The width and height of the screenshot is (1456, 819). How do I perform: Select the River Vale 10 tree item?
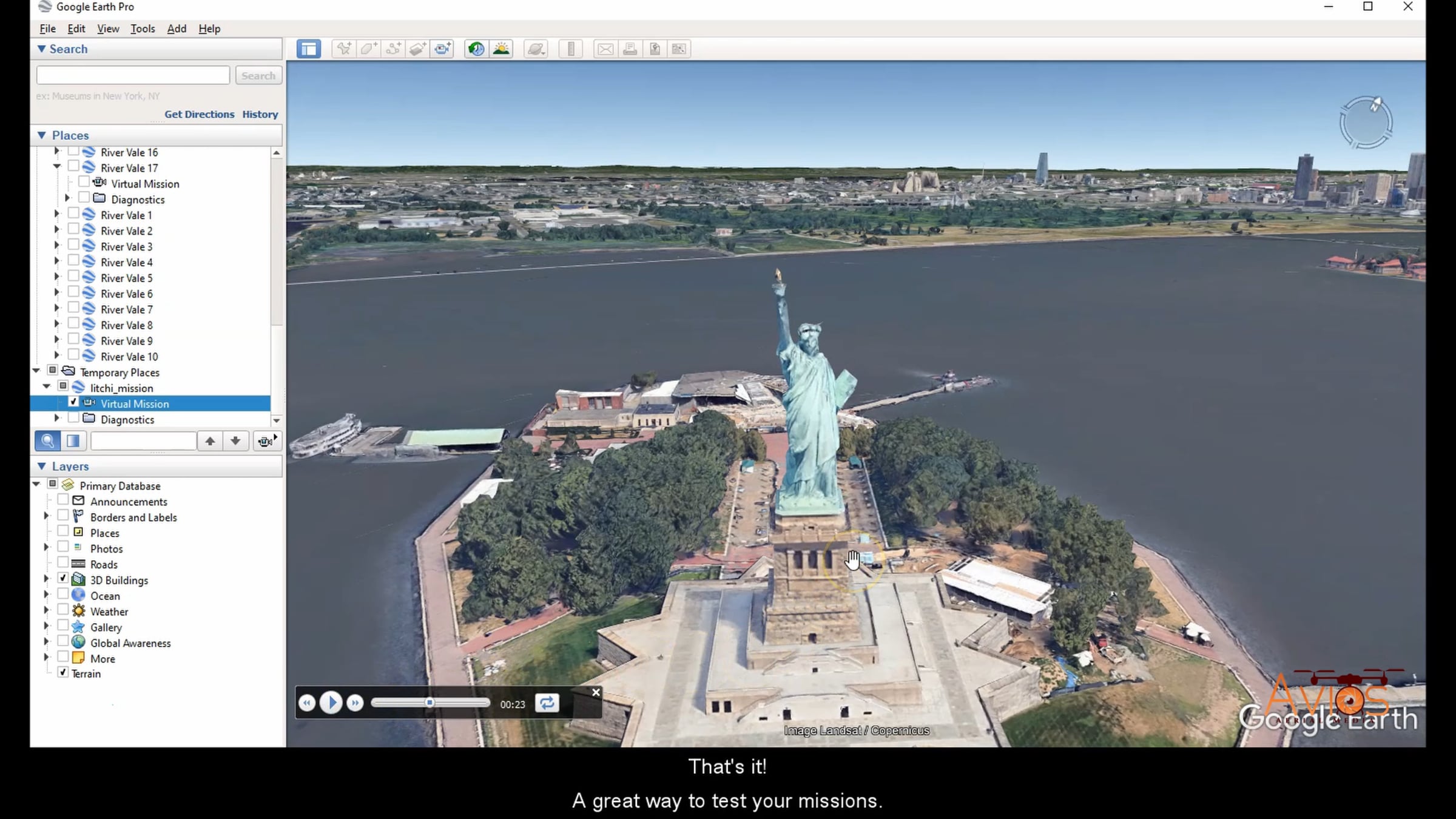(129, 357)
